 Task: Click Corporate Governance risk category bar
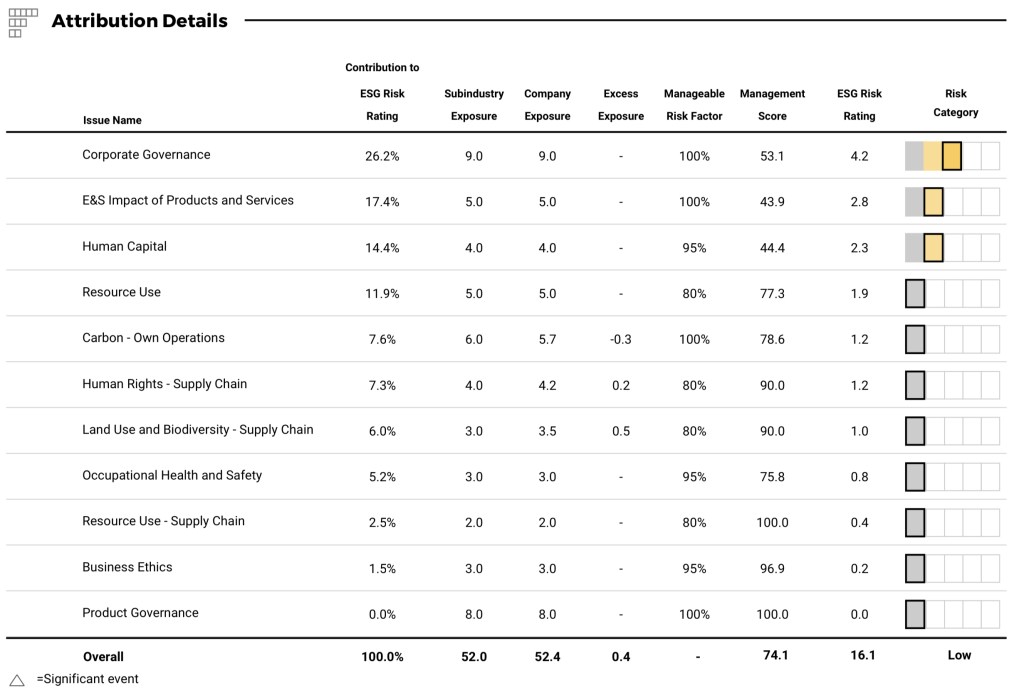[951, 156]
